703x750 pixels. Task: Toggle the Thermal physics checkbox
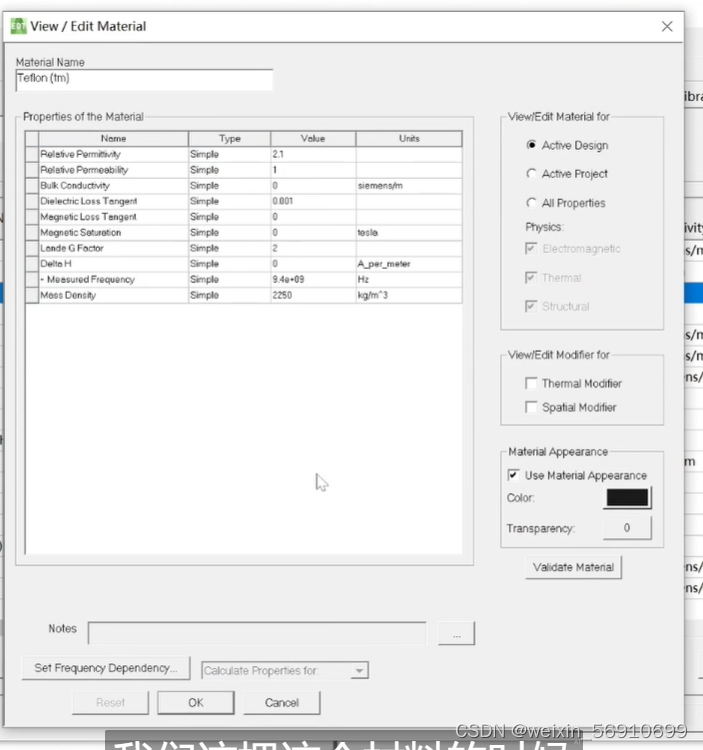531,278
